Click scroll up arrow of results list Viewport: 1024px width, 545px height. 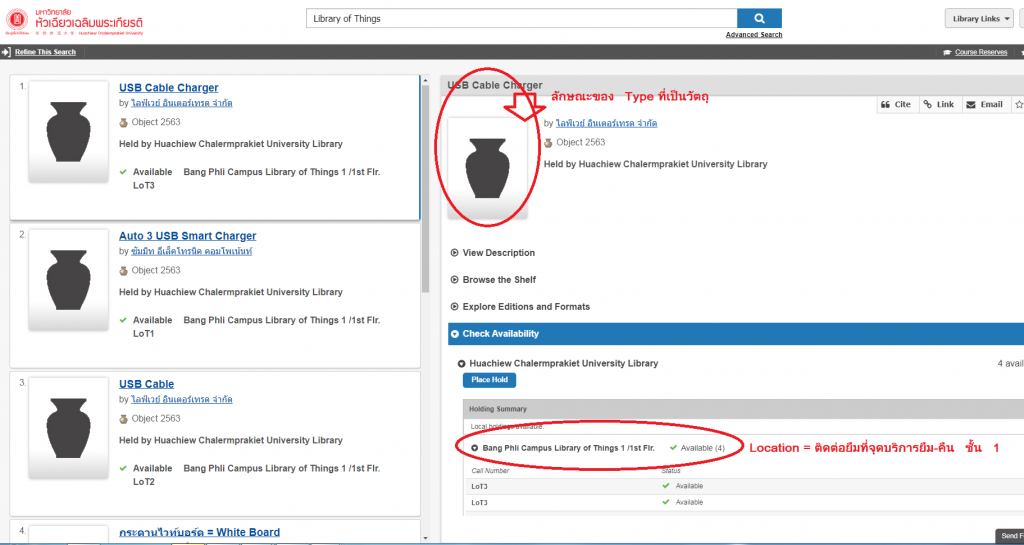tap(425, 81)
